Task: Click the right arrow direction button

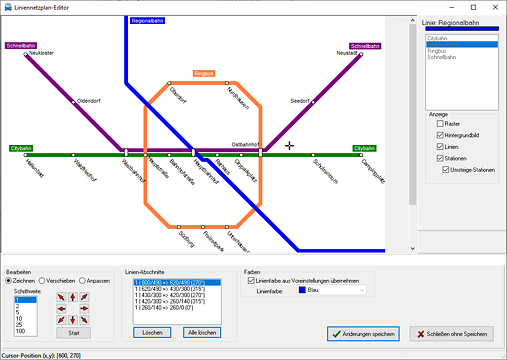Action: pos(84,309)
